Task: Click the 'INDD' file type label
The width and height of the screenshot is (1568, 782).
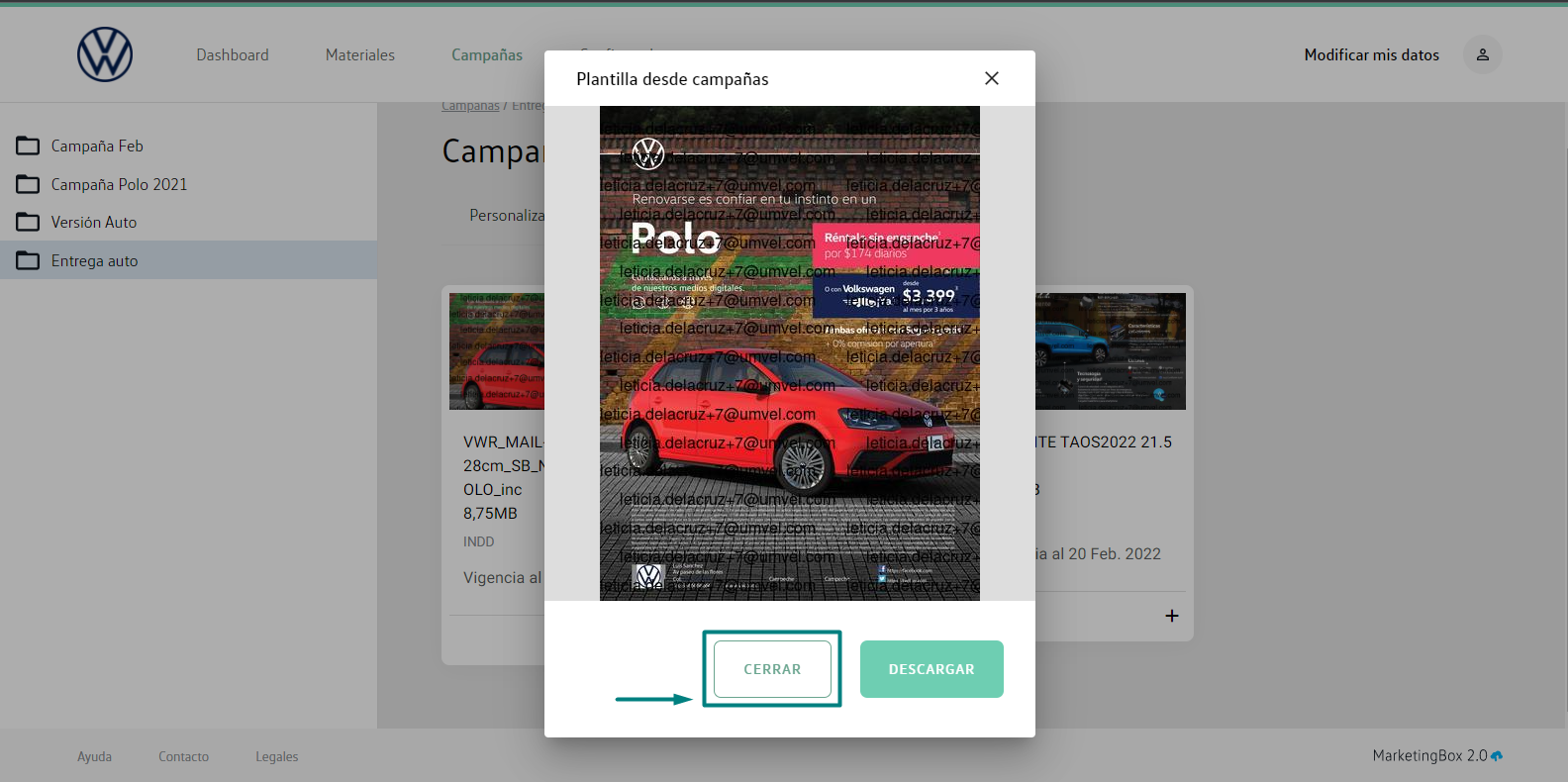Action: (x=479, y=541)
